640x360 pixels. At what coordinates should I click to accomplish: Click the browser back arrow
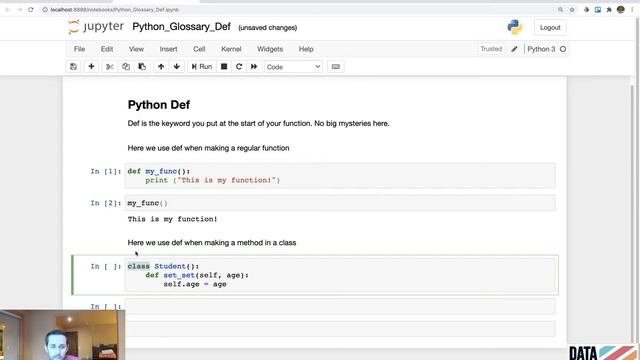coord(8,9)
